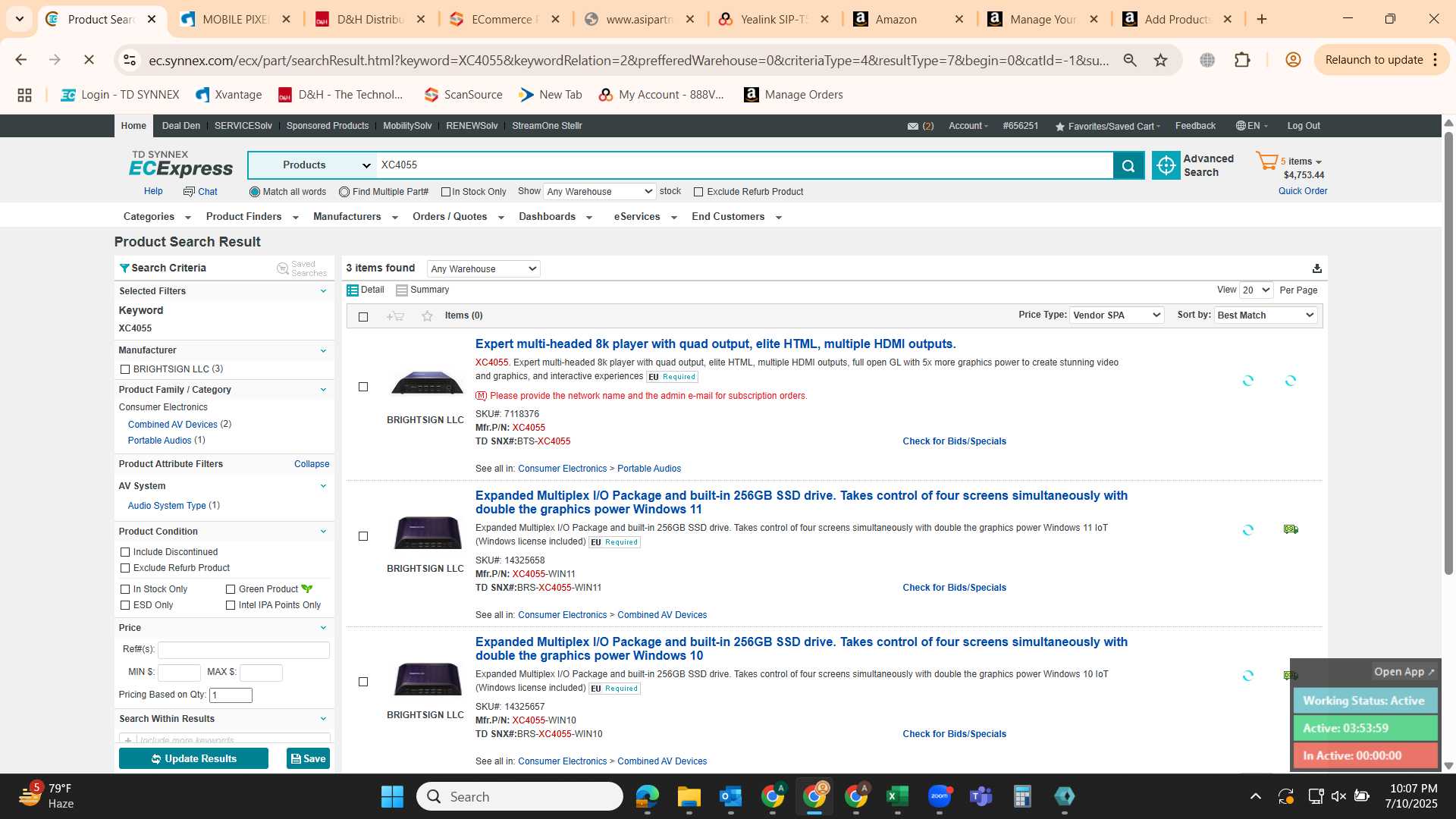
Task: Open Sort by Best Match dropdown
Action: 1265,315
